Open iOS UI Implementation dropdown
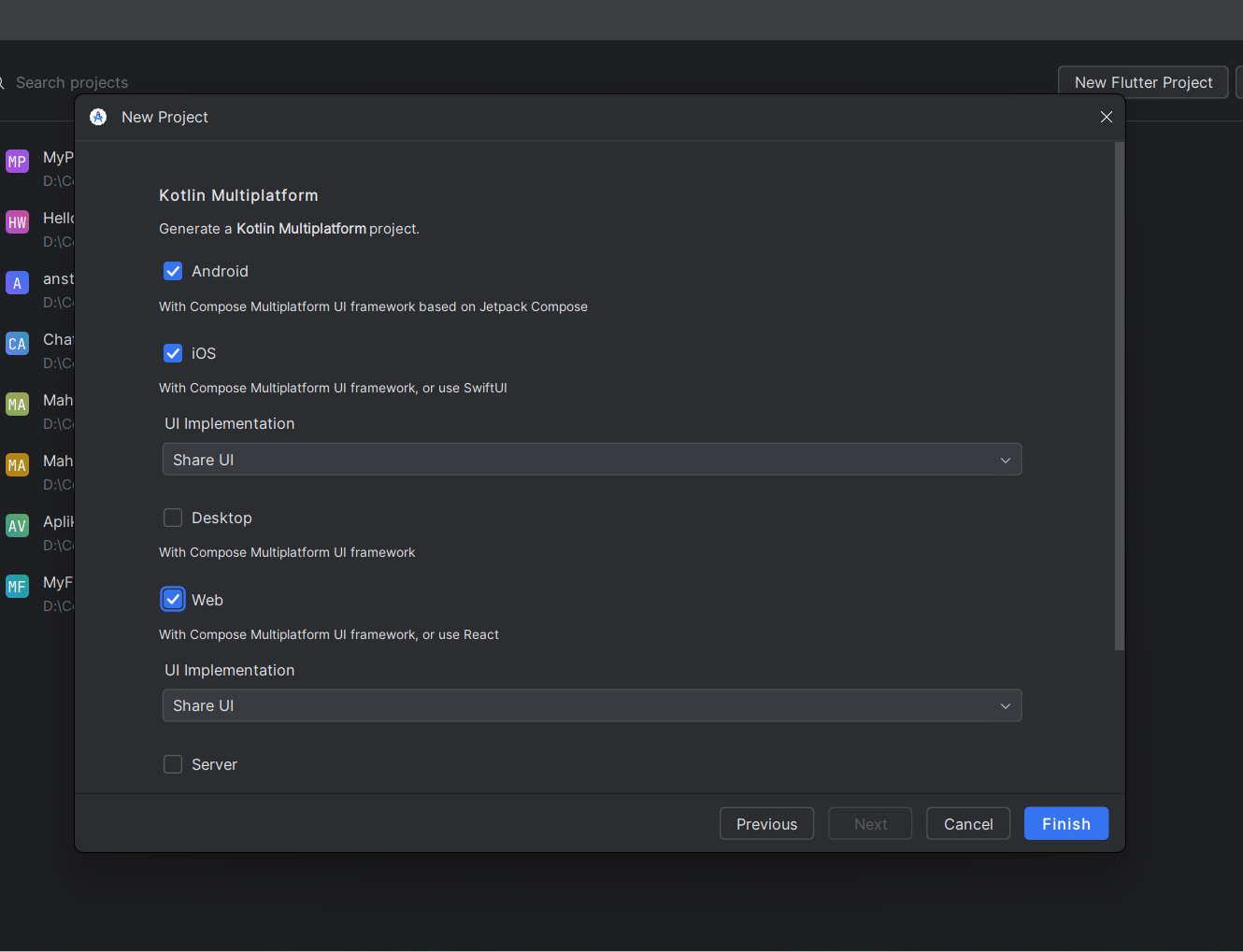The width and height of the screenshot is (1243, 952). click(x=592, y=460)
